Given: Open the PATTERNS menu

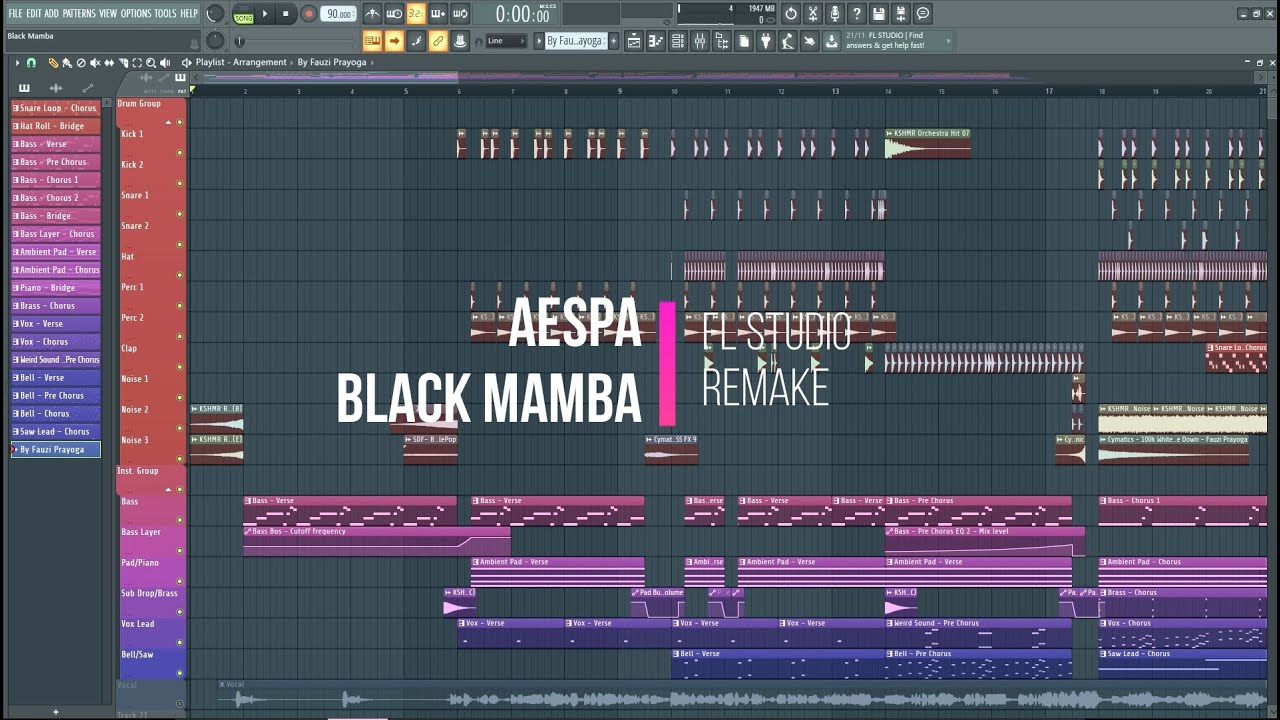Looking at the screenshot, I should coord(78,14).
